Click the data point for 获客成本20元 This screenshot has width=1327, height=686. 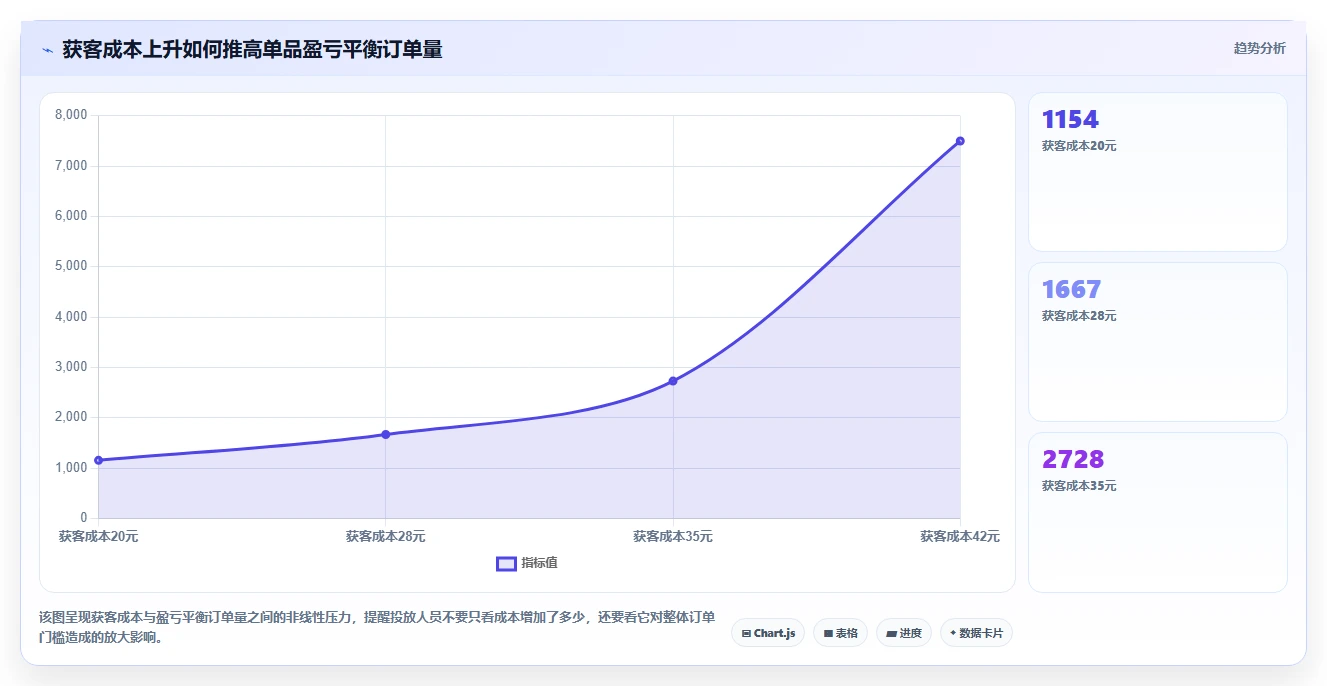(x=98, y=460)
